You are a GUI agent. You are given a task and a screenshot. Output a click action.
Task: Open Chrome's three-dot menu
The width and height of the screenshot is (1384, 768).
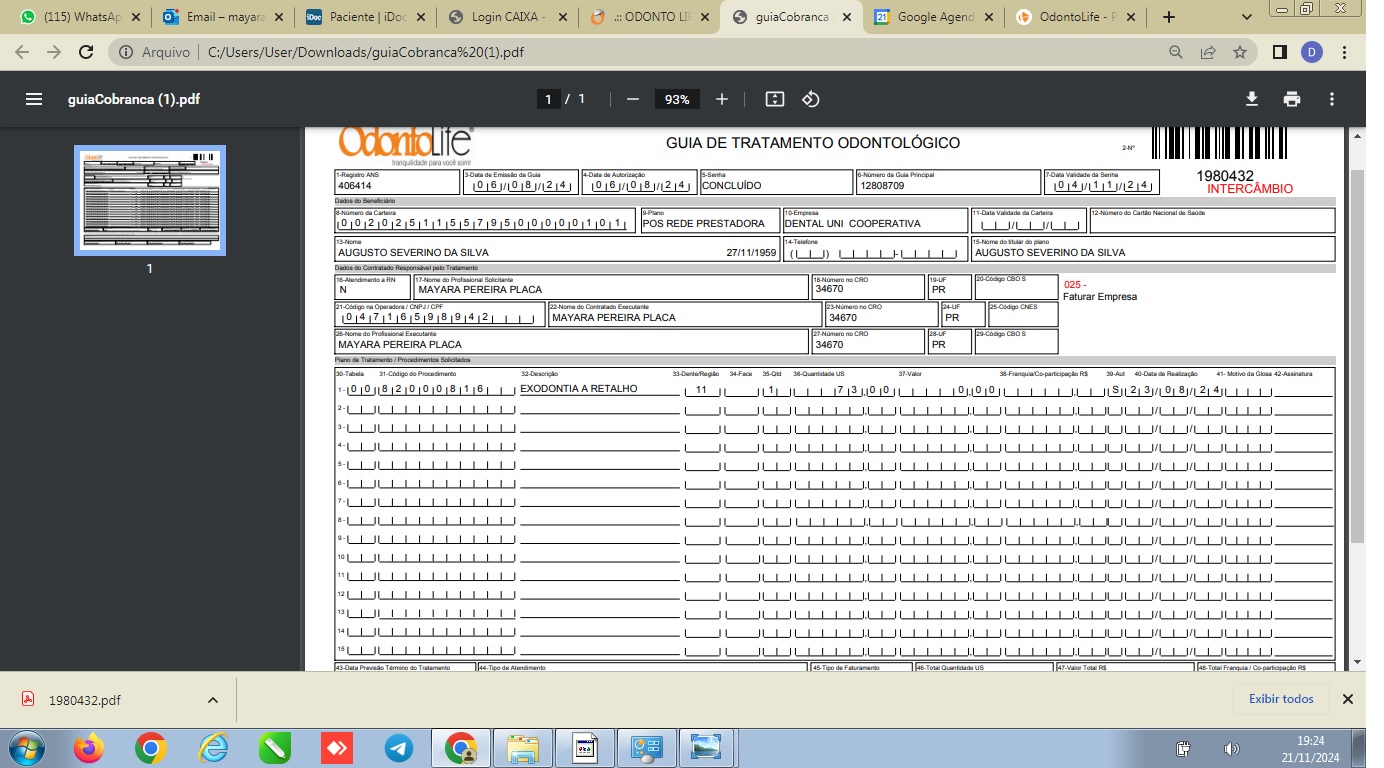pyautogui.click(x=1345, y=52)
